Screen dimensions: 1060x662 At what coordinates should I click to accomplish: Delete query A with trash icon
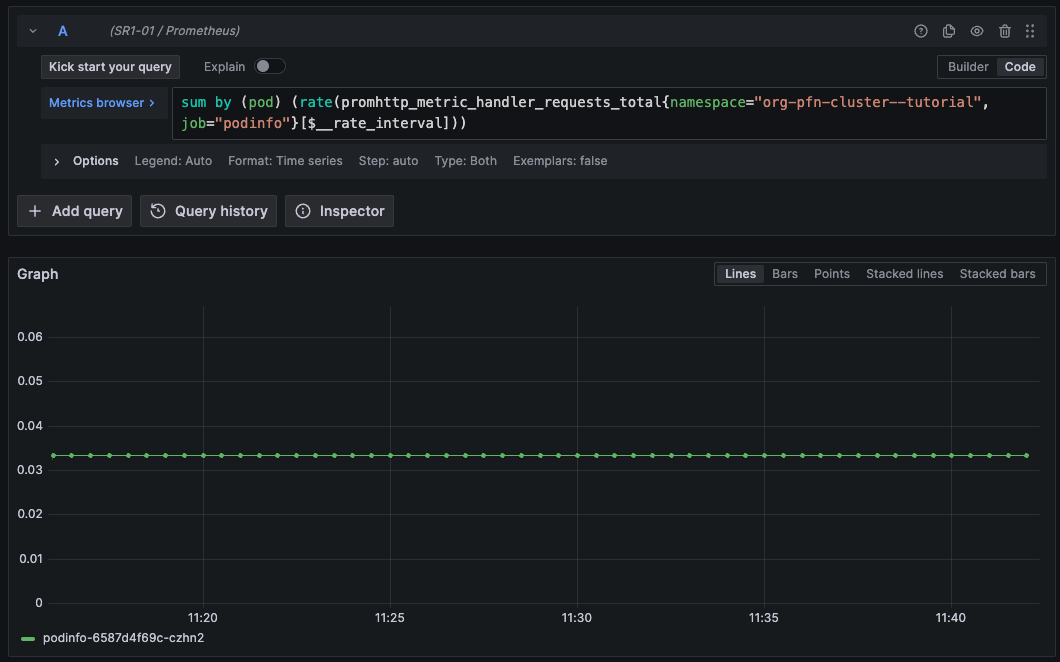click(1005, 31)
